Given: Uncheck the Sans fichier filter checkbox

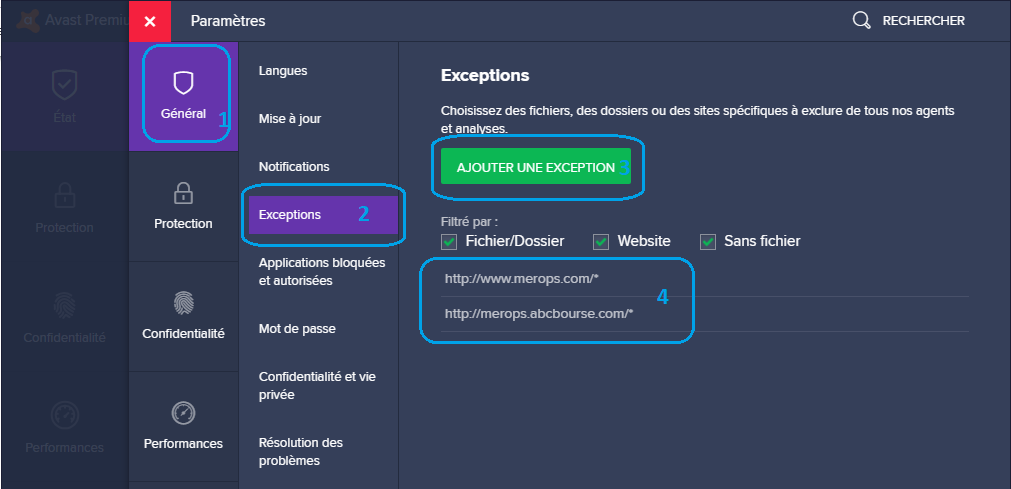Looking at the screenshot, I should pos(708,241).
